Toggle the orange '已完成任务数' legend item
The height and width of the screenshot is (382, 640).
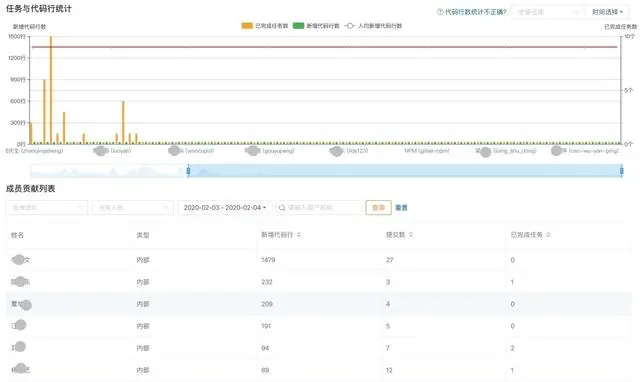(x=265, y=26)
